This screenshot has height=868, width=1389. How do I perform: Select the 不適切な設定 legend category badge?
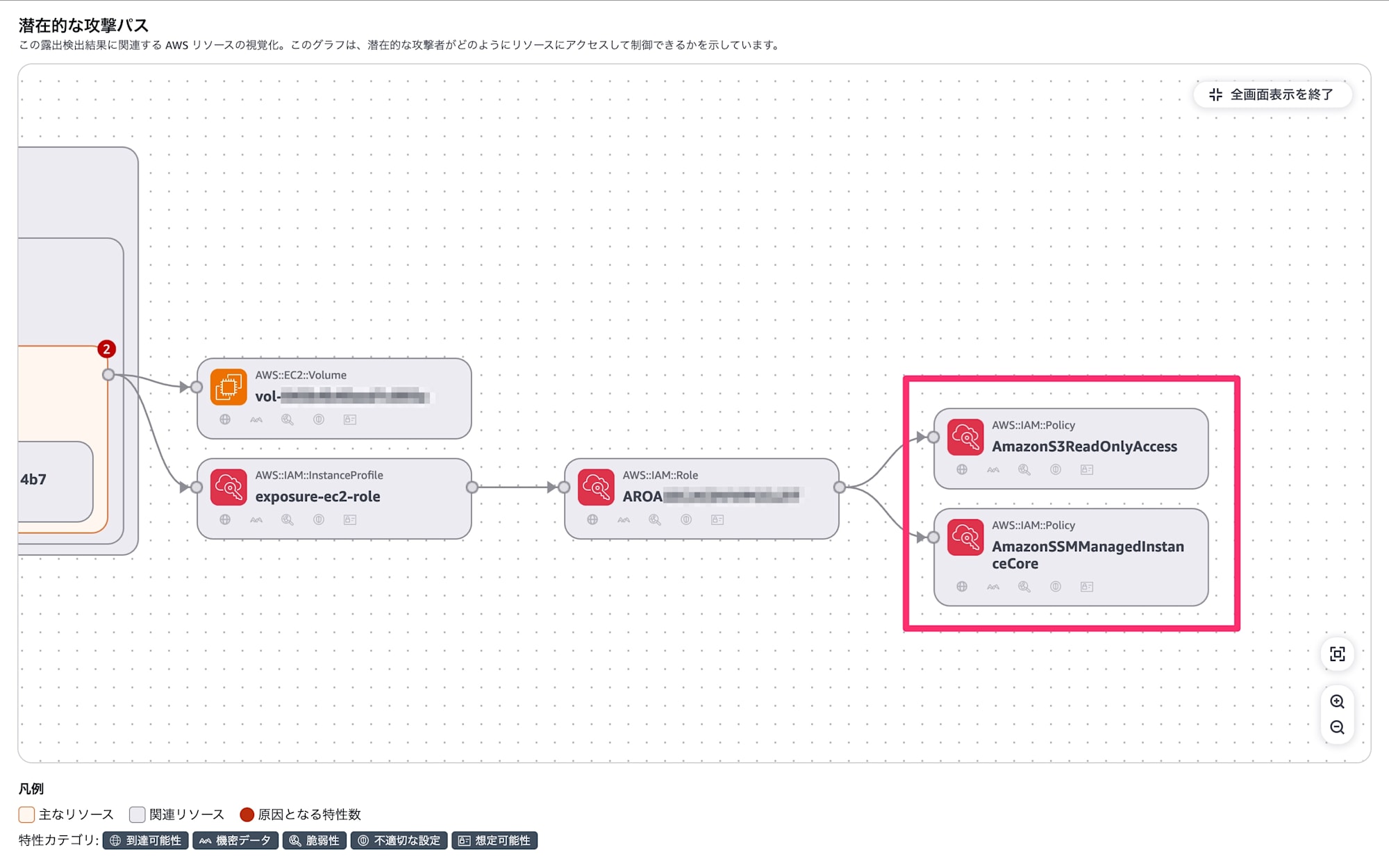[x=399, y=840]
